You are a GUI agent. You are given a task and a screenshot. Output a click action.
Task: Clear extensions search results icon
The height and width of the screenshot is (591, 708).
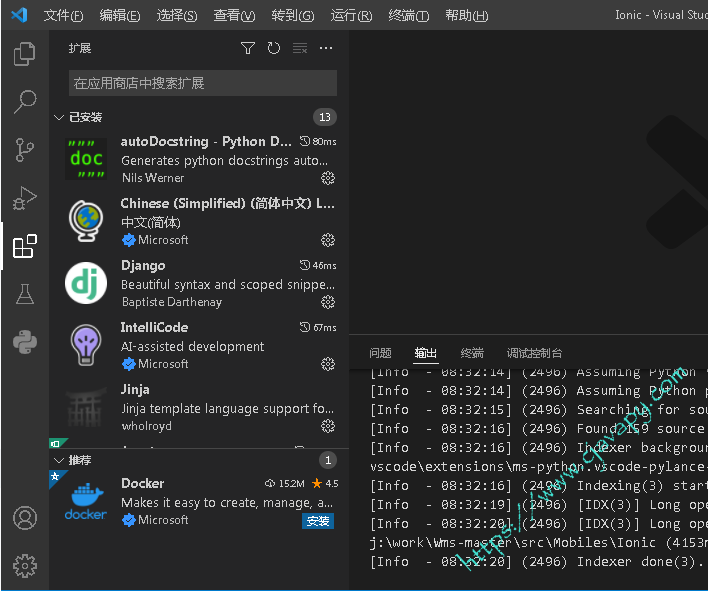(300, 48)
